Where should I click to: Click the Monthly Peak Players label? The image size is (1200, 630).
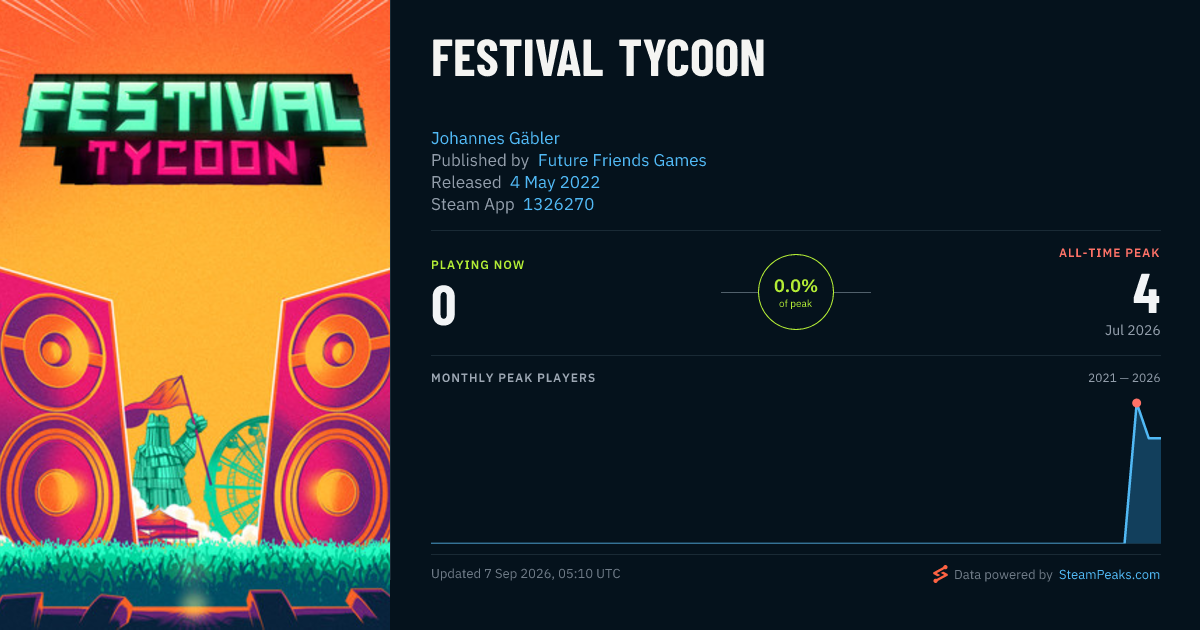[513, 378]
